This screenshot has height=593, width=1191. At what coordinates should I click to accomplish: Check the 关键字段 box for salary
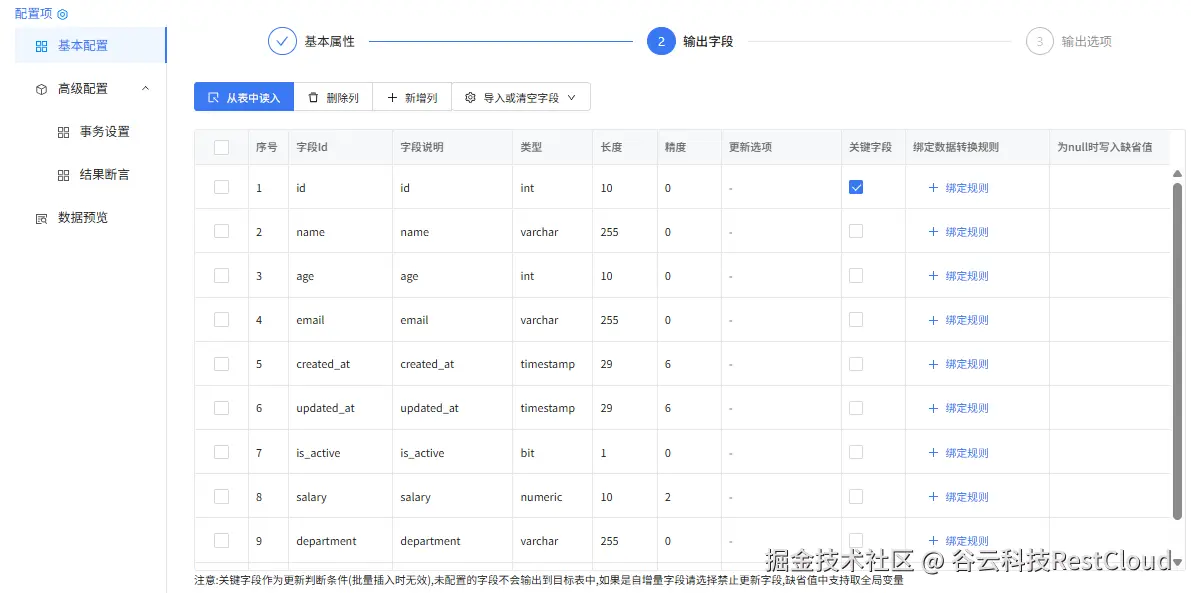pyautogui.click(x=856, y=497)
